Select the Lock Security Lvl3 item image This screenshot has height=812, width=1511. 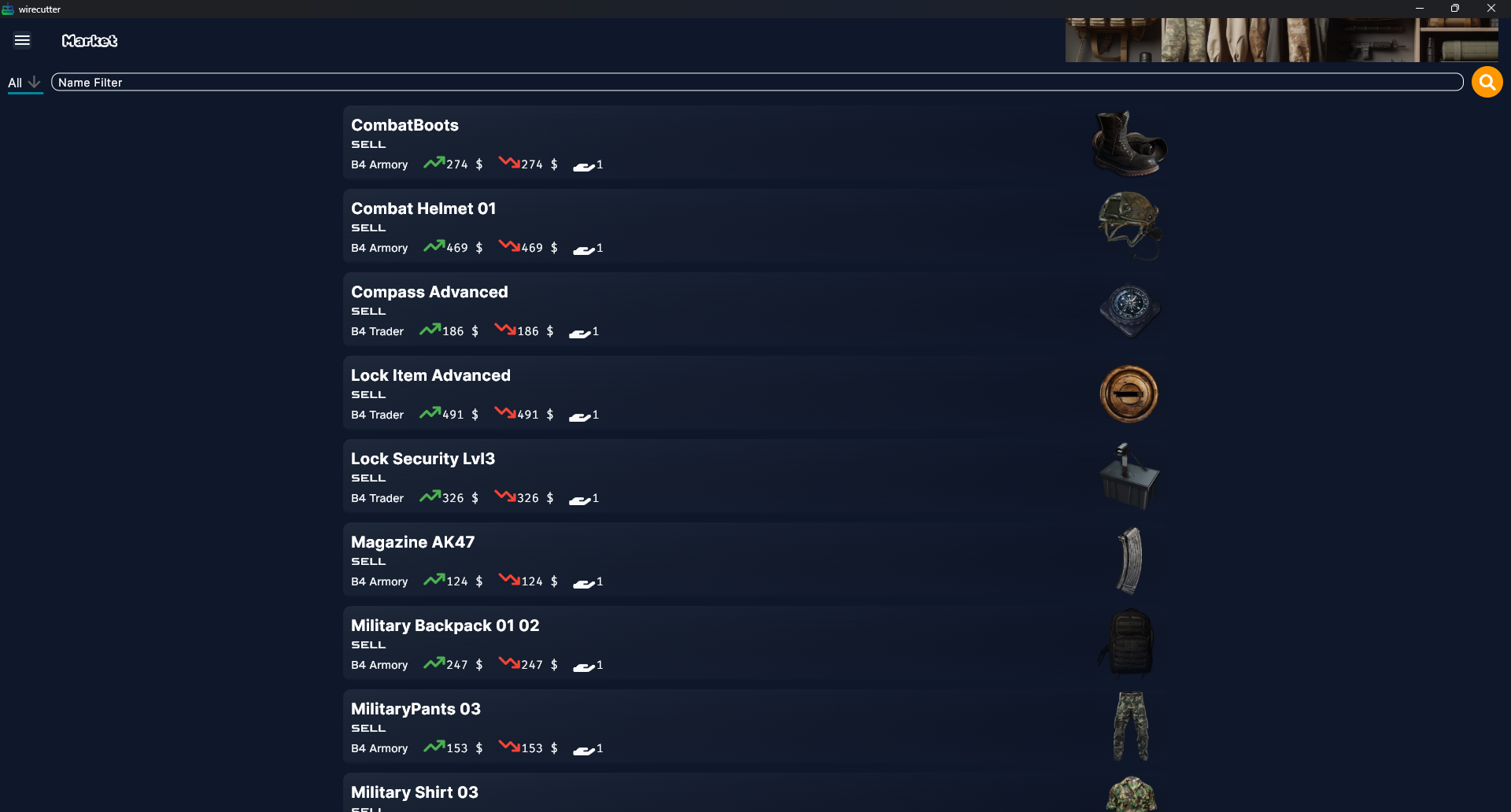(1129, 477)
